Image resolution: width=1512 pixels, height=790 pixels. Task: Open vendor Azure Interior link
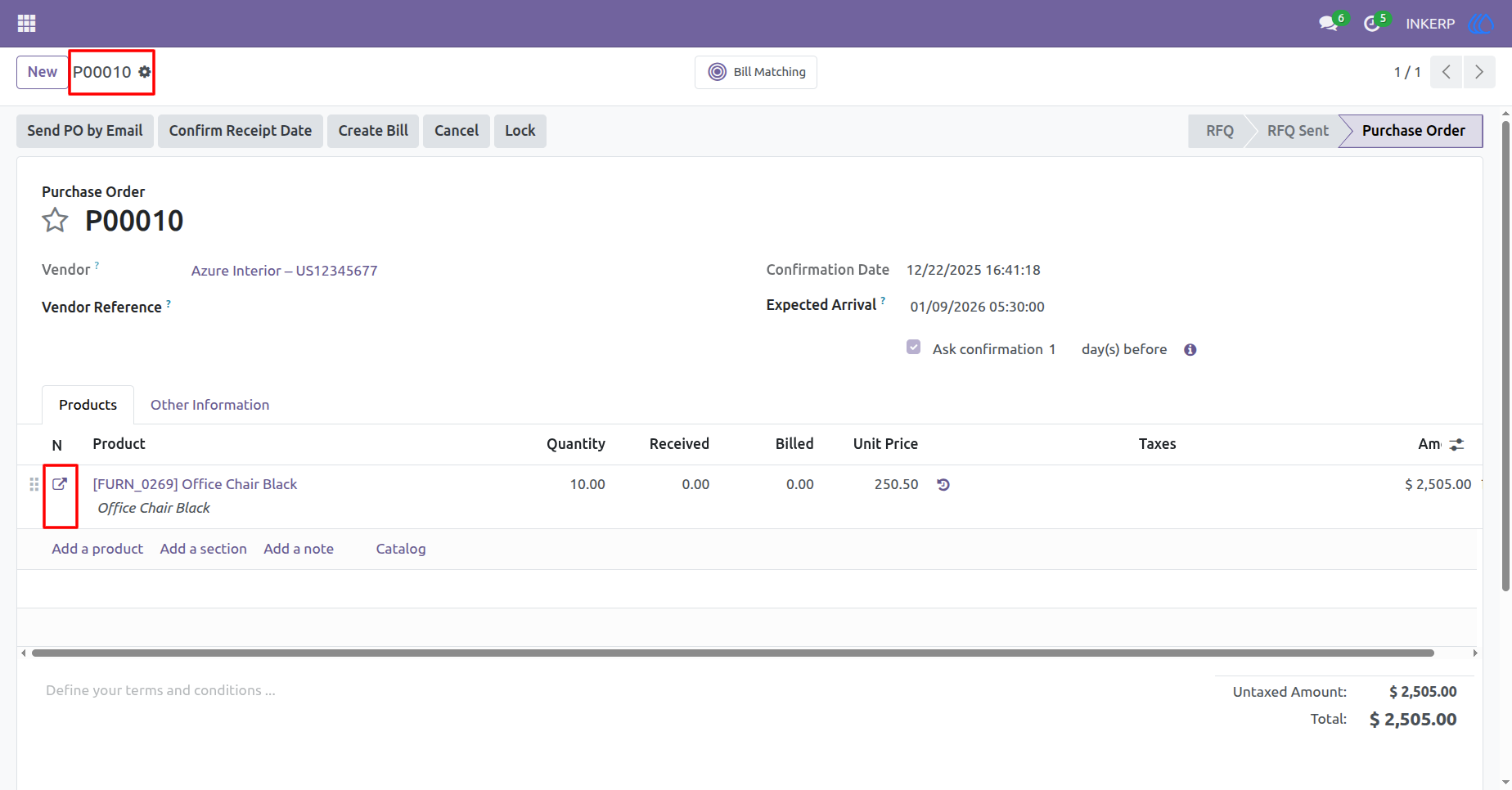(284, 271)
